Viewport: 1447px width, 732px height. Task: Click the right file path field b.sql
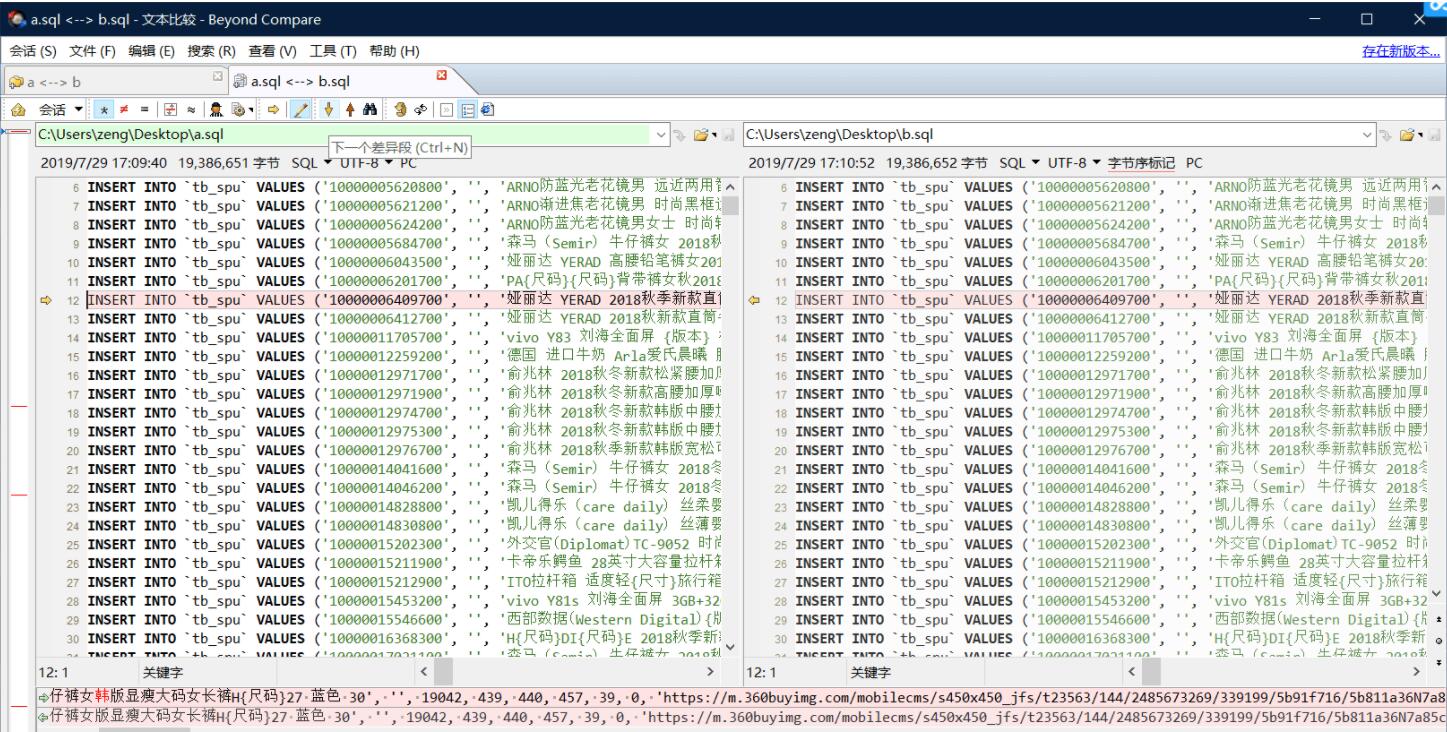tap(1062, 134)
